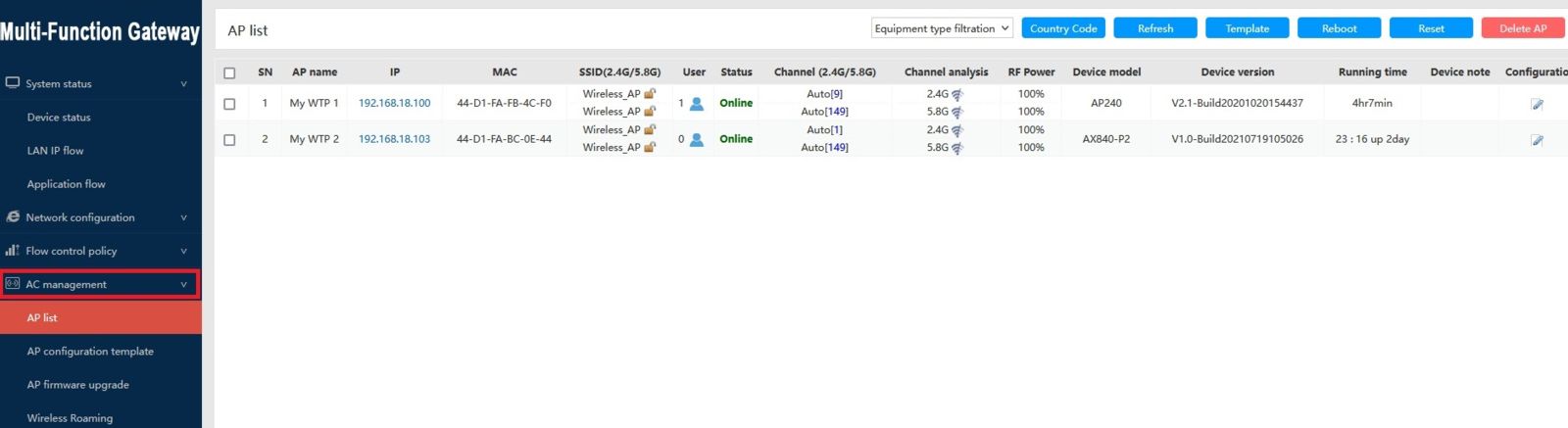Click the Reboot button
The width and height of the screenshot is (1568, 428).
coord(1339,28)
